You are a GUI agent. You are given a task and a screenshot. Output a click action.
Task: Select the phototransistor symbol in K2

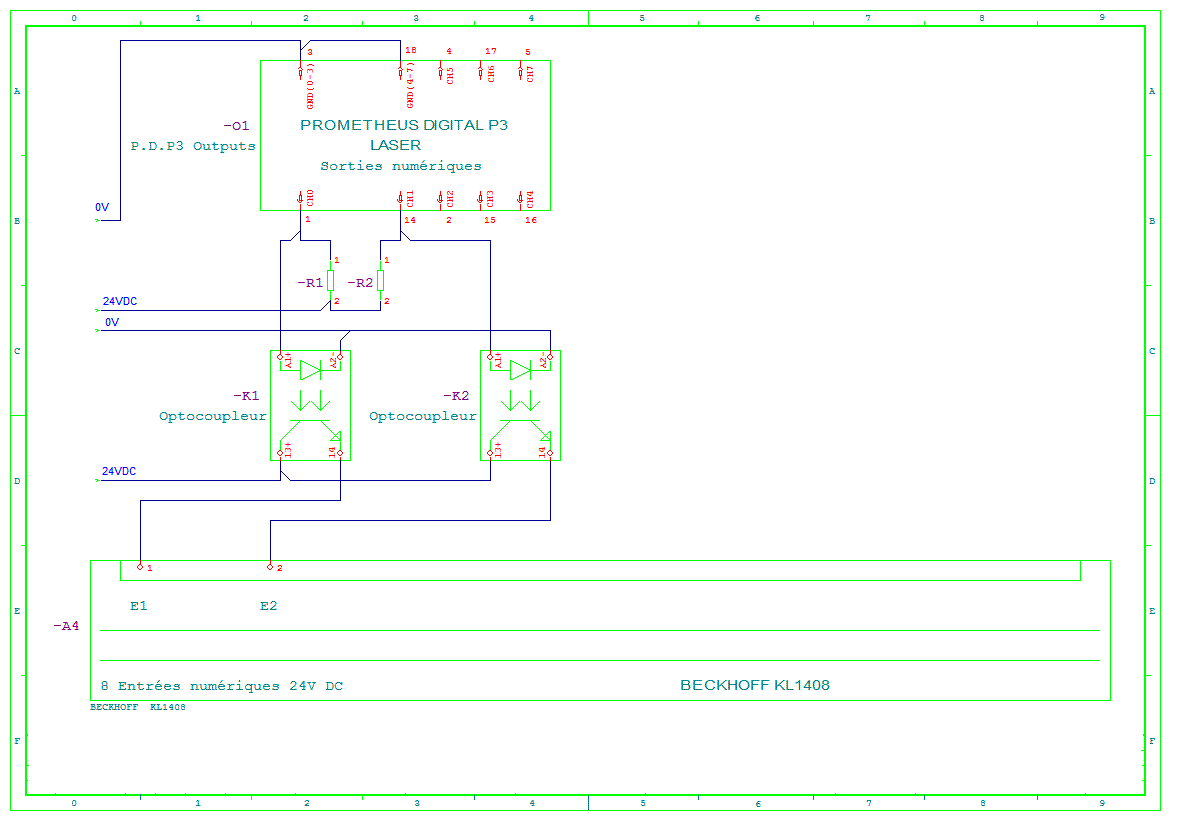click(521, 431)
